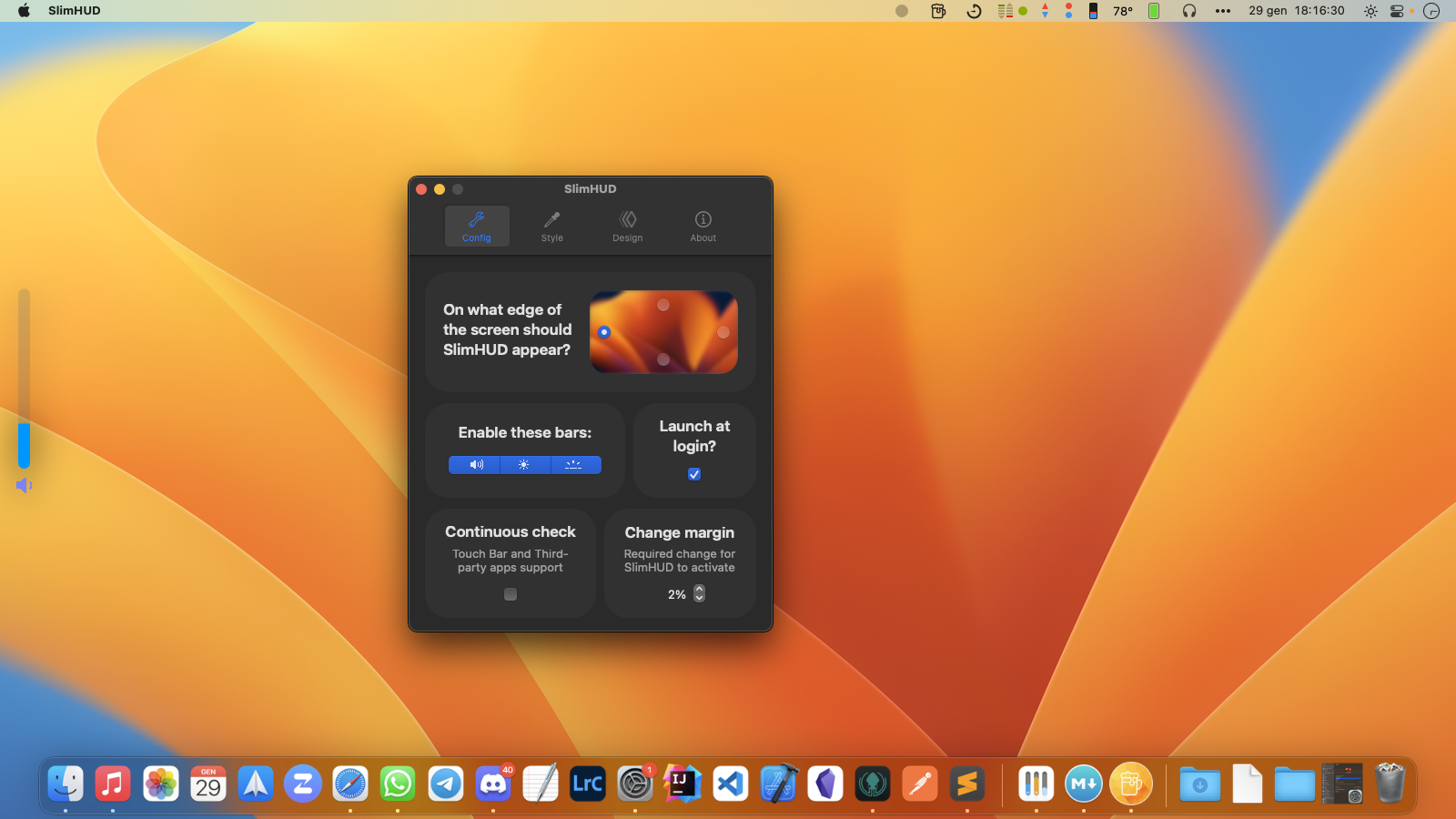Image resolution: width=1456 pixels, height=819 pixels.
Task: Open Discord from the Dock
Action: [493, 784]
